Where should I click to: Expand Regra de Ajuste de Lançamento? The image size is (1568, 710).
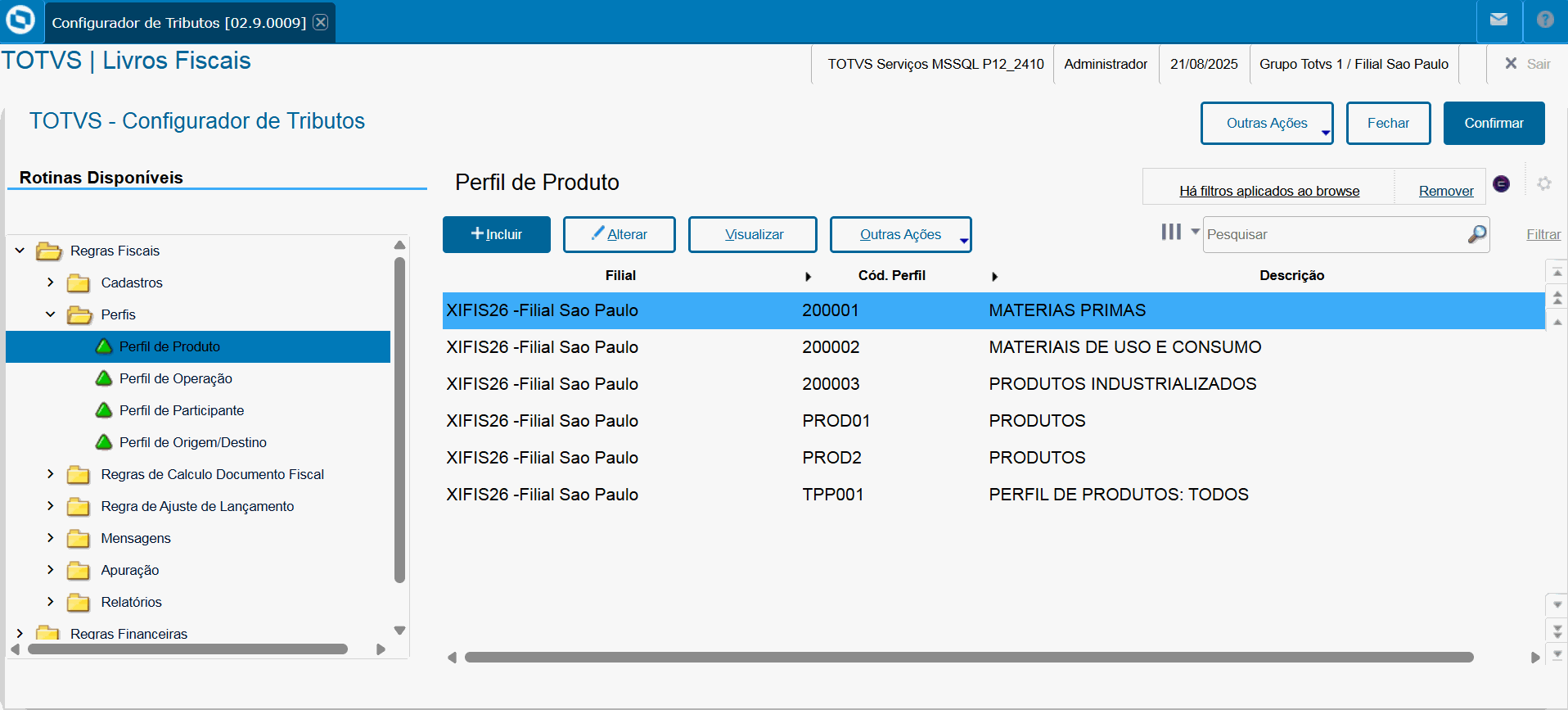[51, 506]
